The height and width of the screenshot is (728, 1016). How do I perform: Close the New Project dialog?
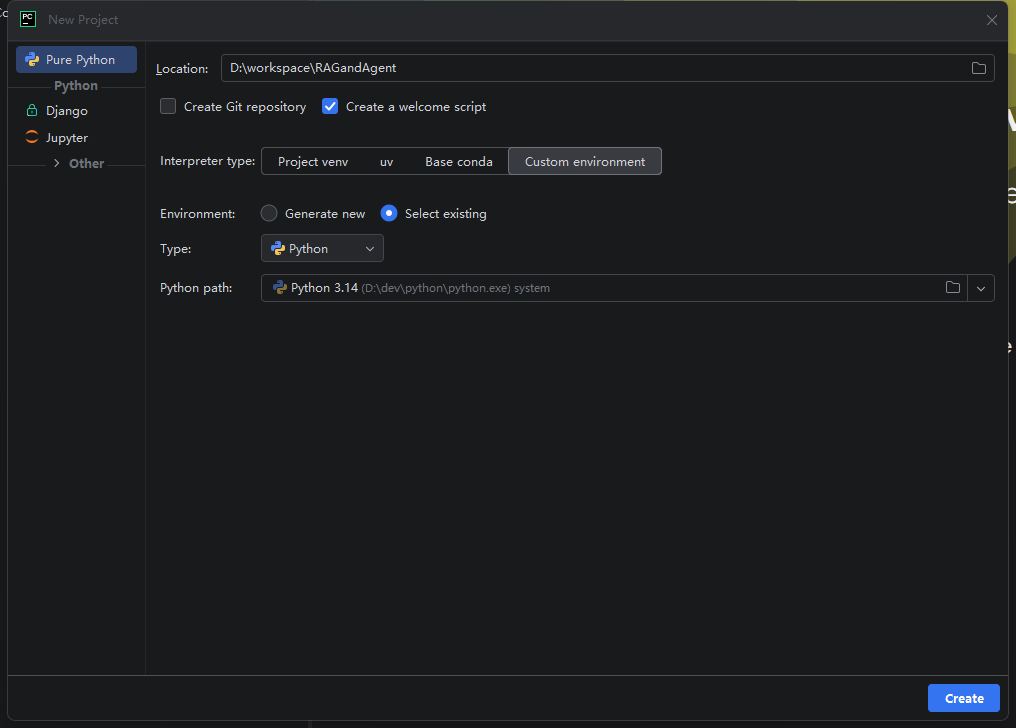[991, 20]
